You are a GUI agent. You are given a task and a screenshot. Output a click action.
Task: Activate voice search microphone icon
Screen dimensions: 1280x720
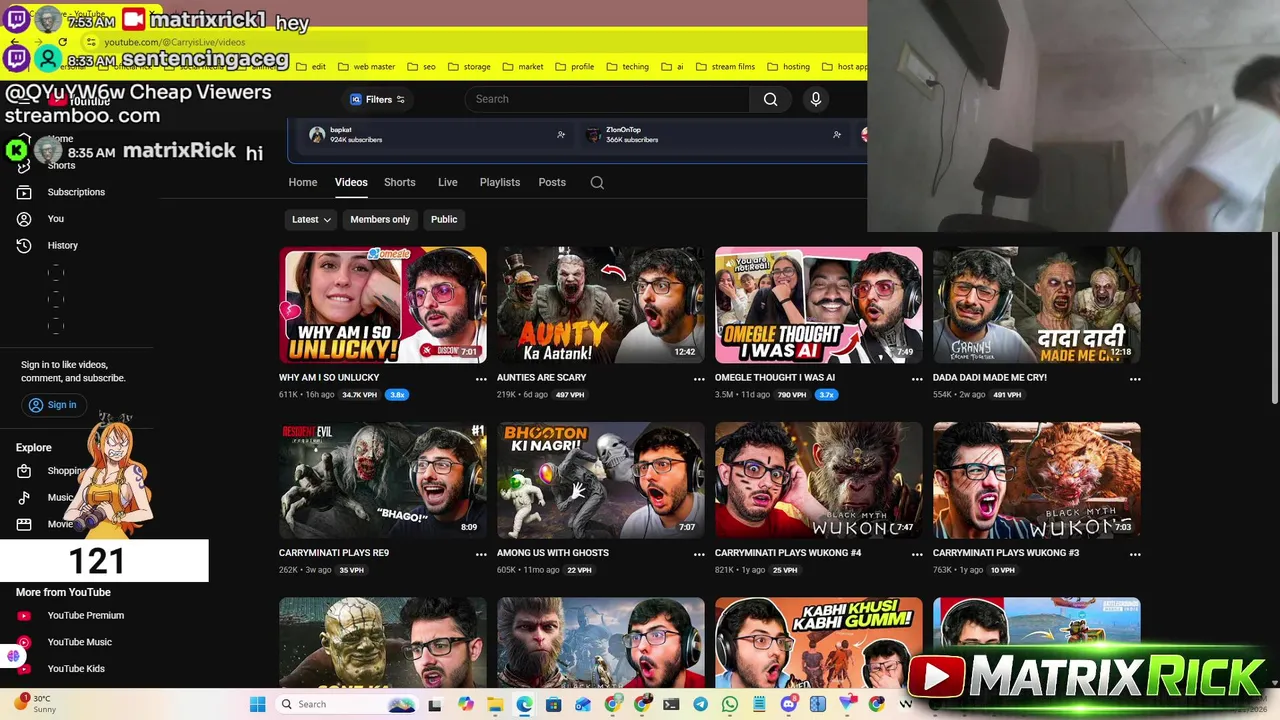[816, 99]
